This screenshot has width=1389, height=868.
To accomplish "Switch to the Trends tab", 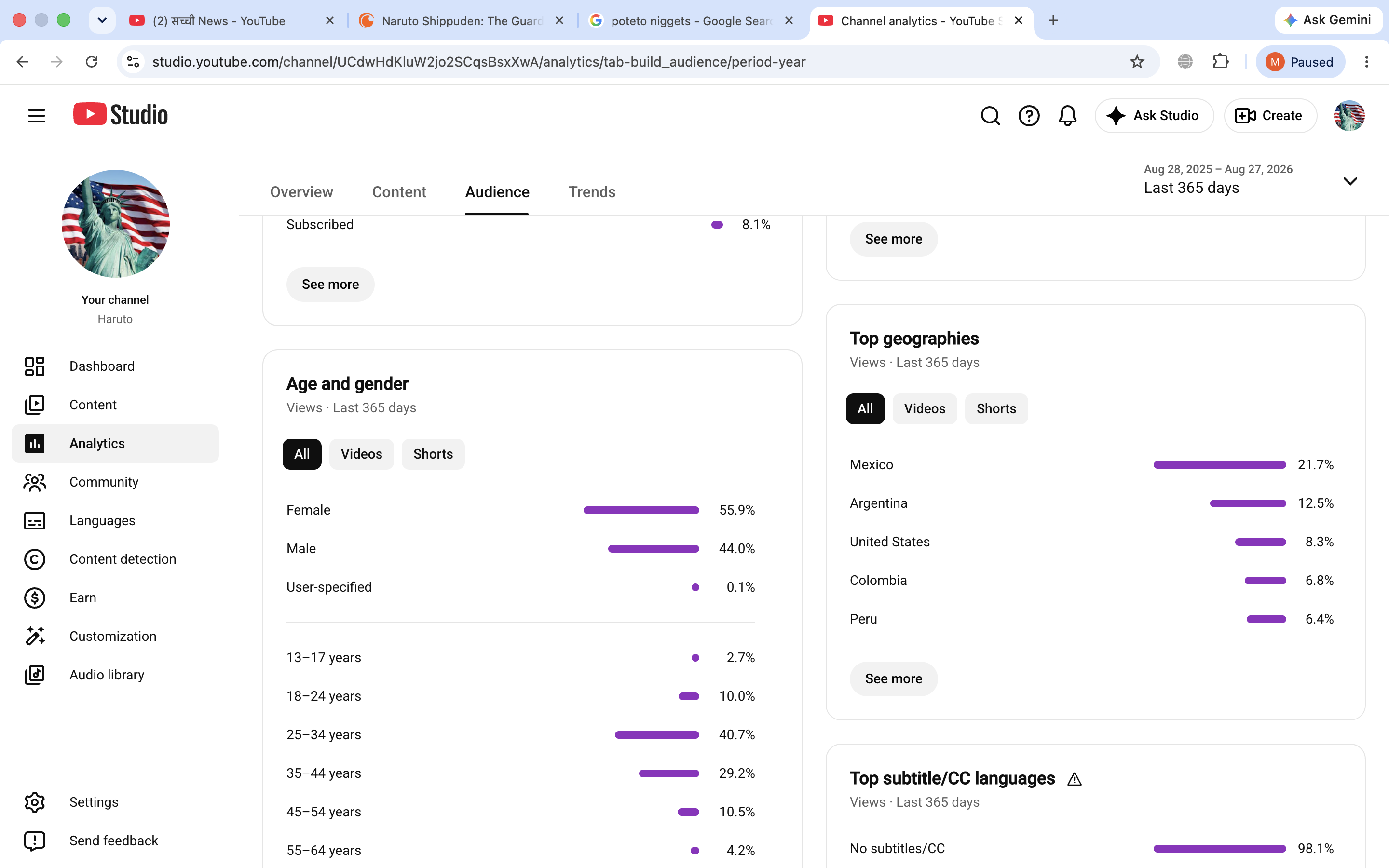I will 592,192.
